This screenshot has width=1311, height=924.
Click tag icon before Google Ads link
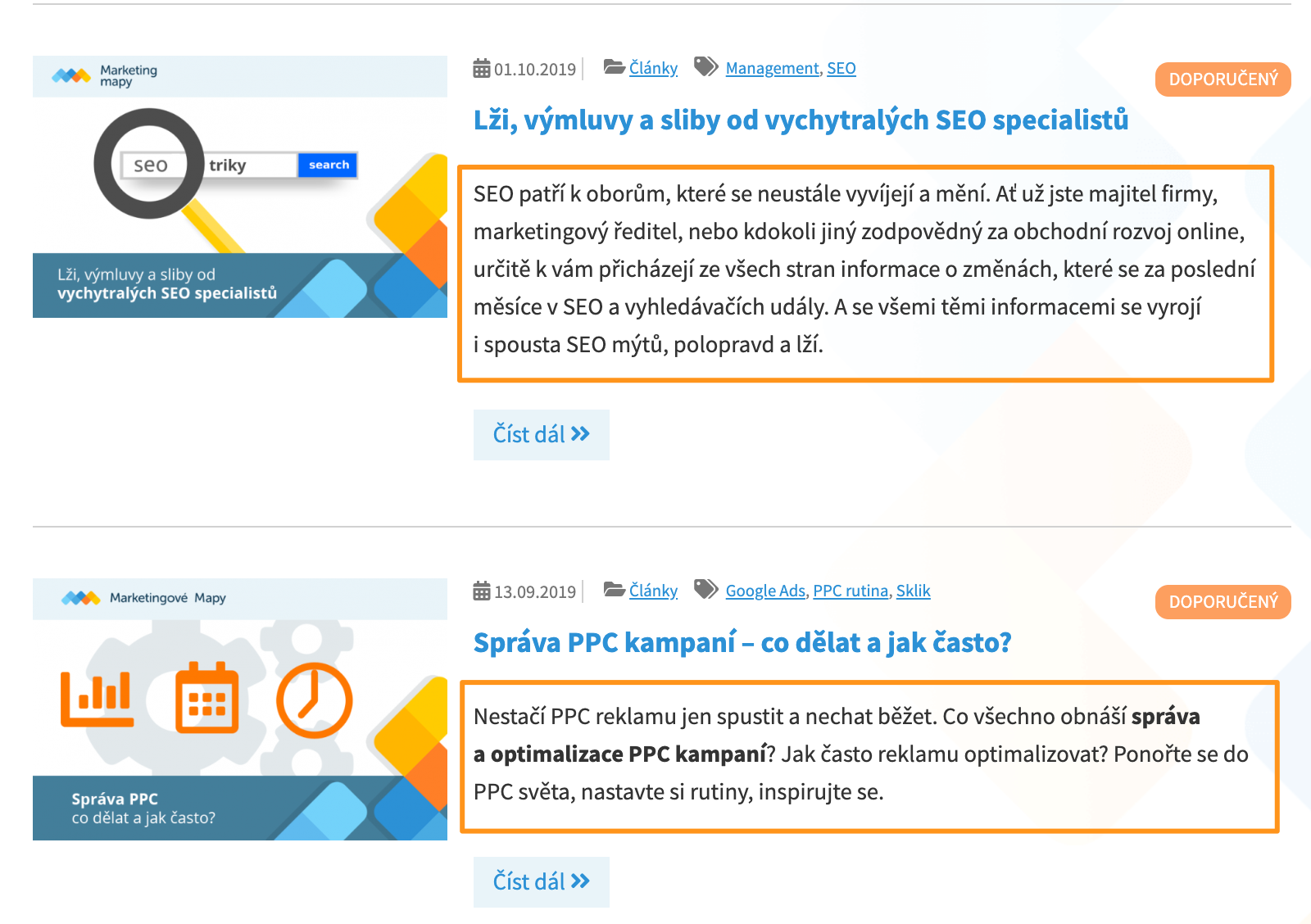coord(705,590)
